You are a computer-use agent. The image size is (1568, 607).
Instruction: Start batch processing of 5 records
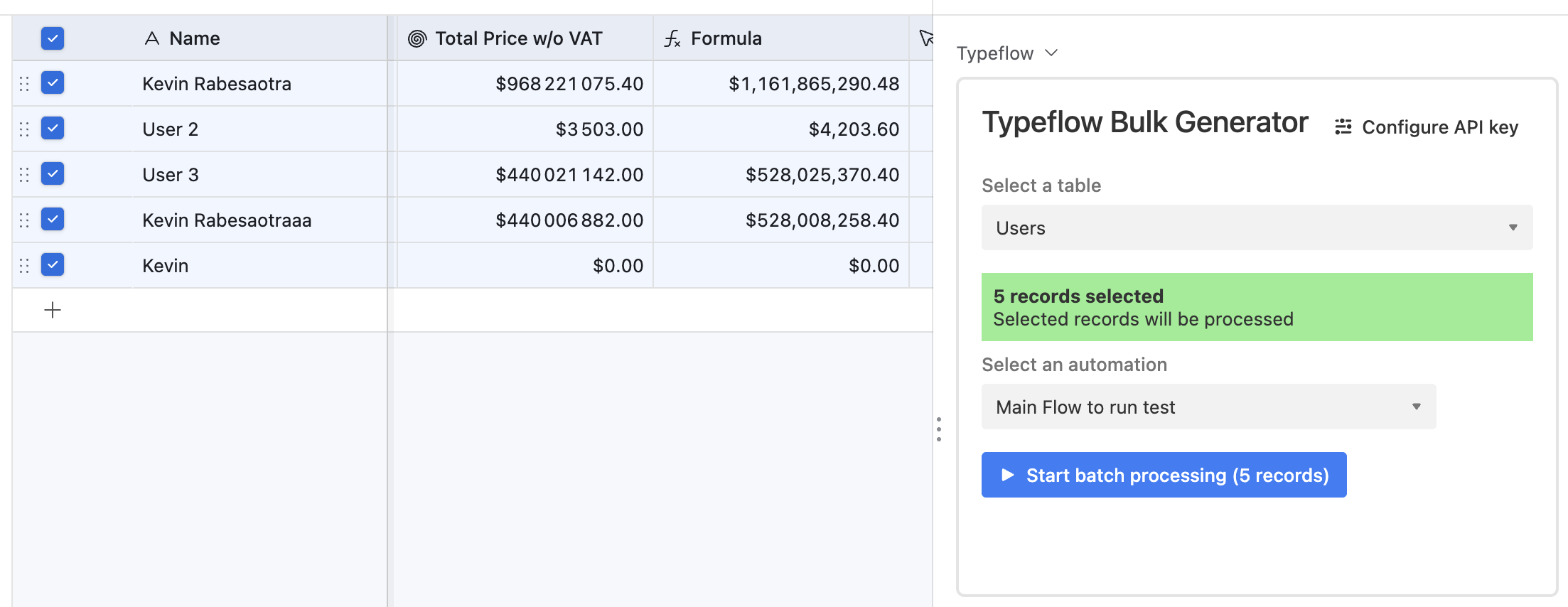(1164, 475)
